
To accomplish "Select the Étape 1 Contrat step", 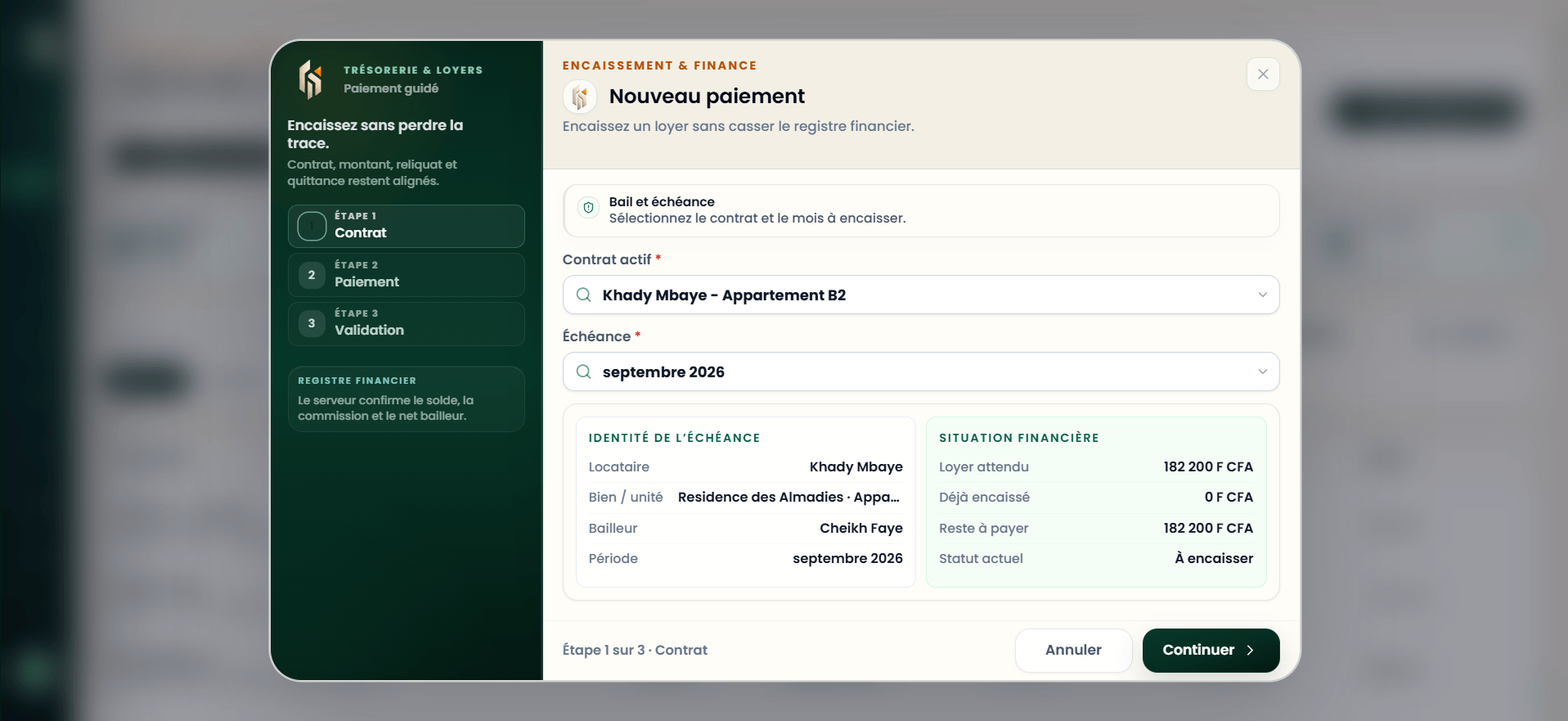I will tap(407, 226).
